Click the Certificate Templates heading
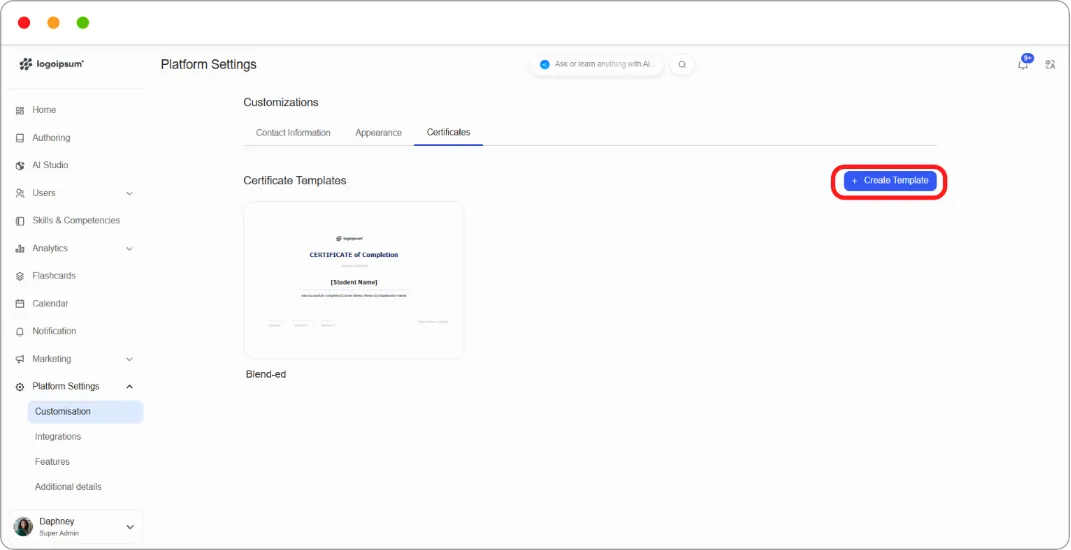Image resolution: width=1071 pixels, height=550 pixels. 295,180
